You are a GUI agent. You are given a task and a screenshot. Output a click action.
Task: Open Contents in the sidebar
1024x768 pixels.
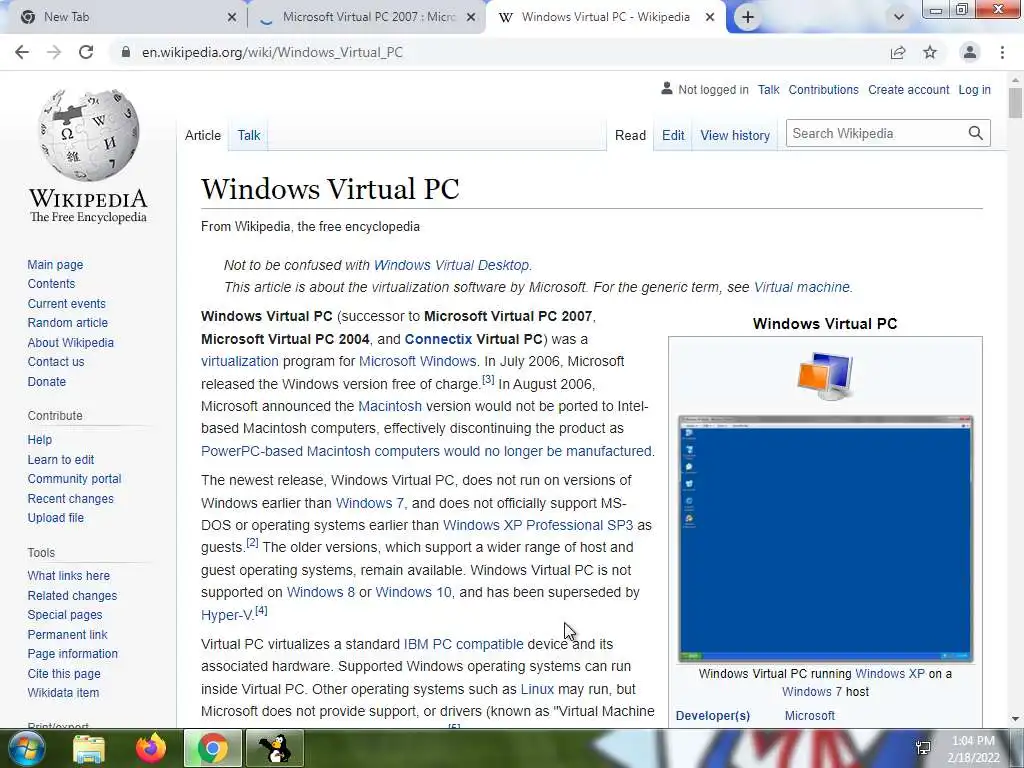(x=52, y=283)
